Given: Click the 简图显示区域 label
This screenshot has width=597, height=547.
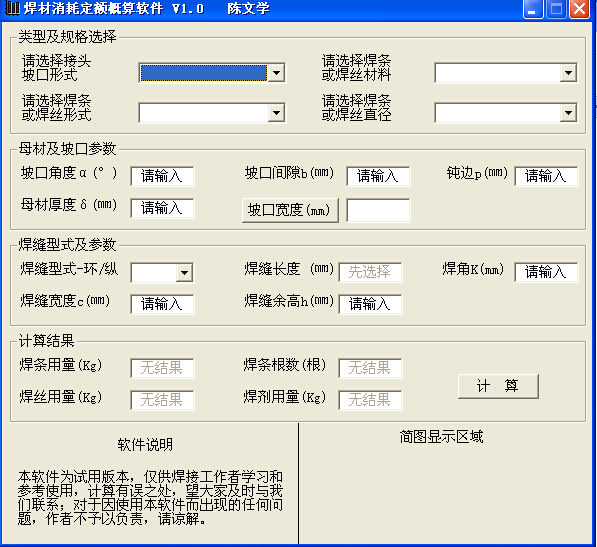Looking at the screenshot, I should 441,437.
